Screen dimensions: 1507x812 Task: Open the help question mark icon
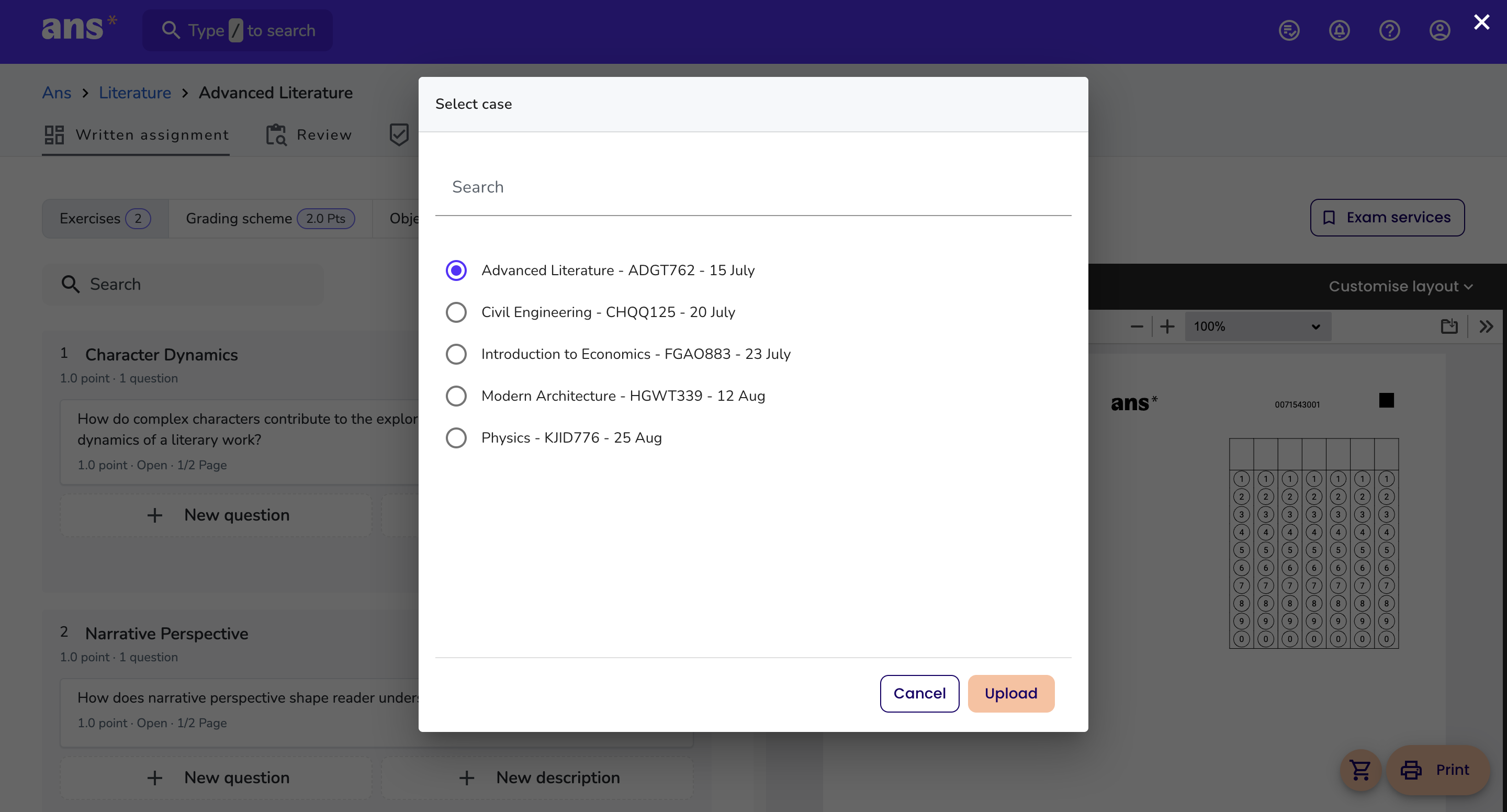click(x=1389, y=30)
